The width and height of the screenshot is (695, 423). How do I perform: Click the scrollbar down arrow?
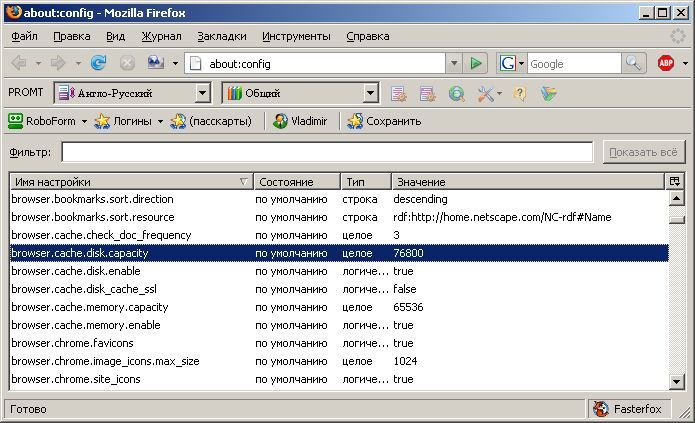tap(676, 381)
